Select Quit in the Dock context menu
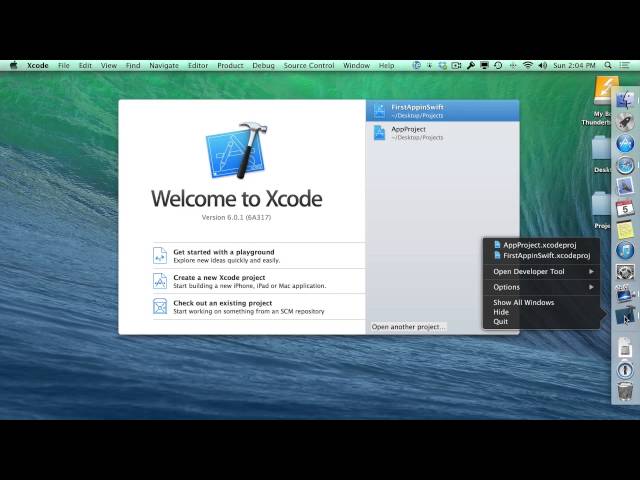The height and width of the screenshot is (480, 640). 541,322
